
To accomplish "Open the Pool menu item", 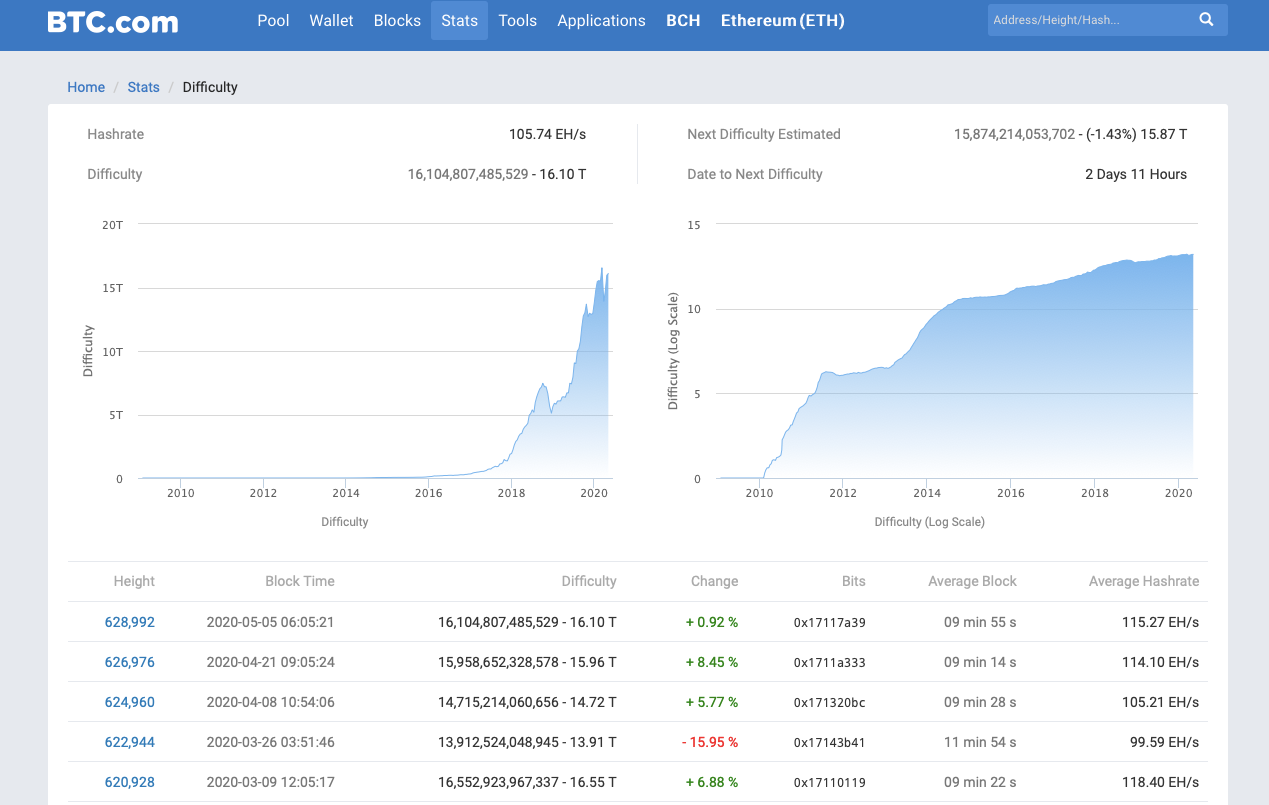I will 273,20.
